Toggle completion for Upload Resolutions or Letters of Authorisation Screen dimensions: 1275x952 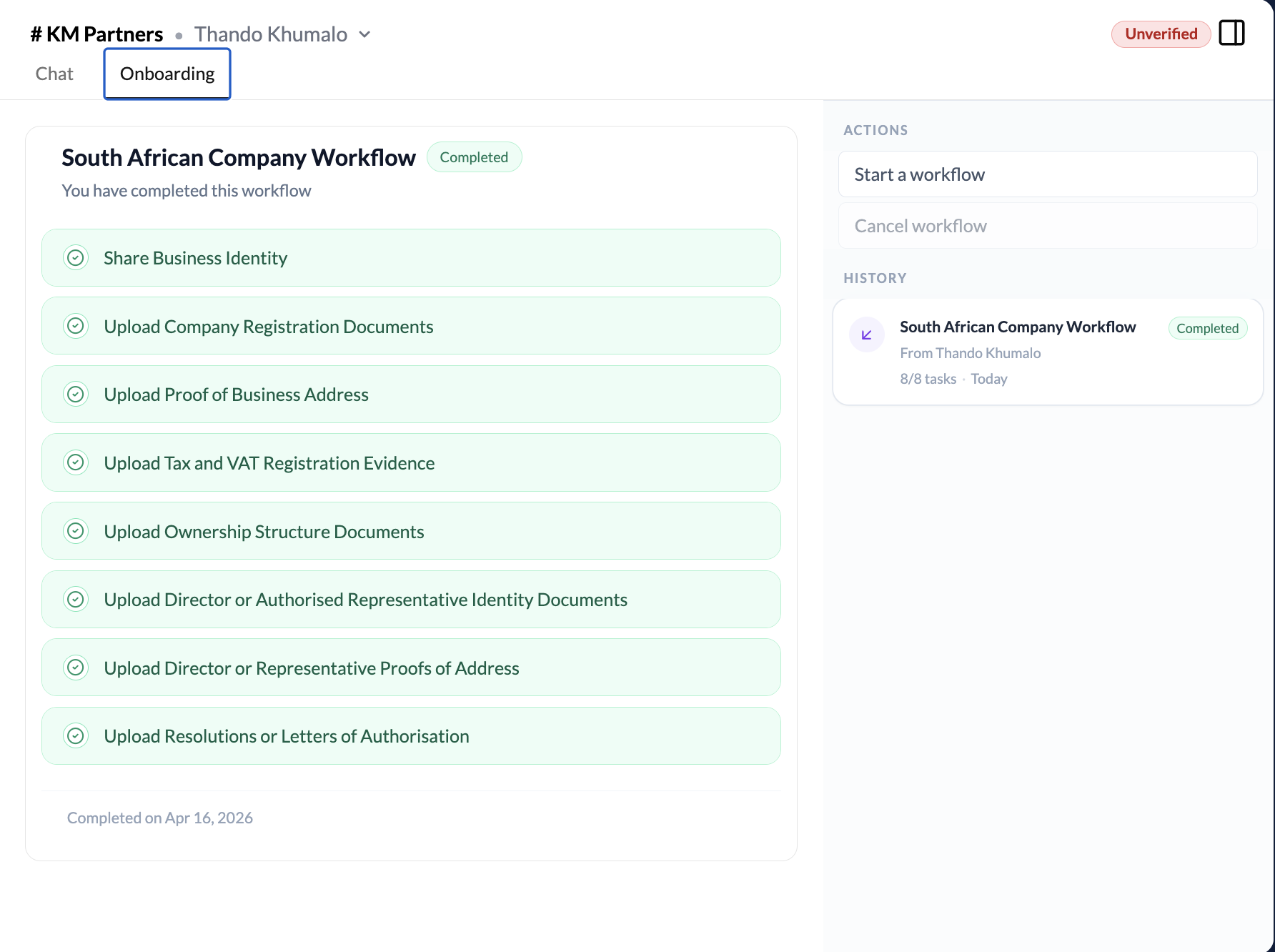pos(76,735)
